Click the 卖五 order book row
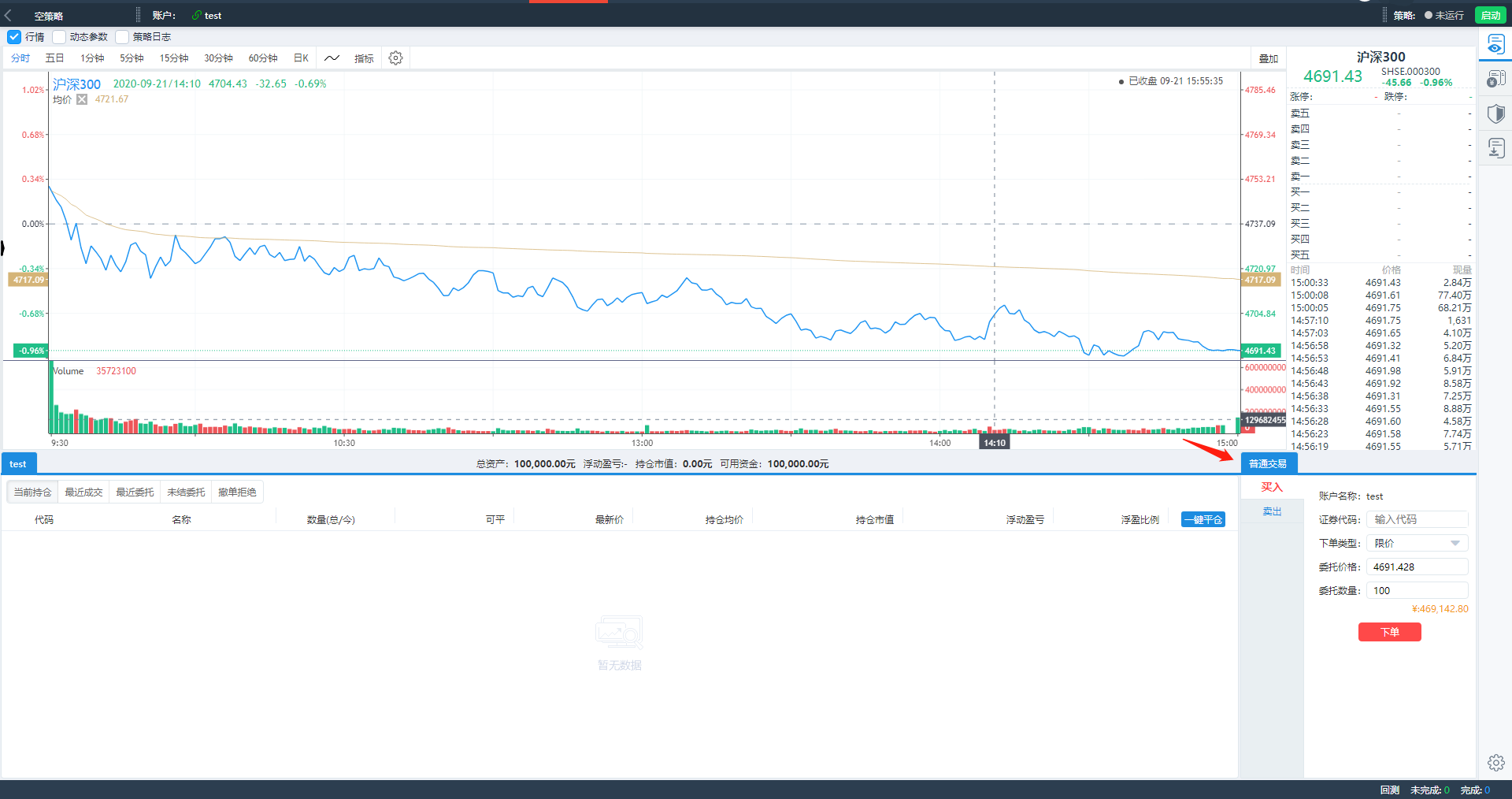Image resolution: width=1512 pixels, height=799 pixels. [x=1380, y=113]
